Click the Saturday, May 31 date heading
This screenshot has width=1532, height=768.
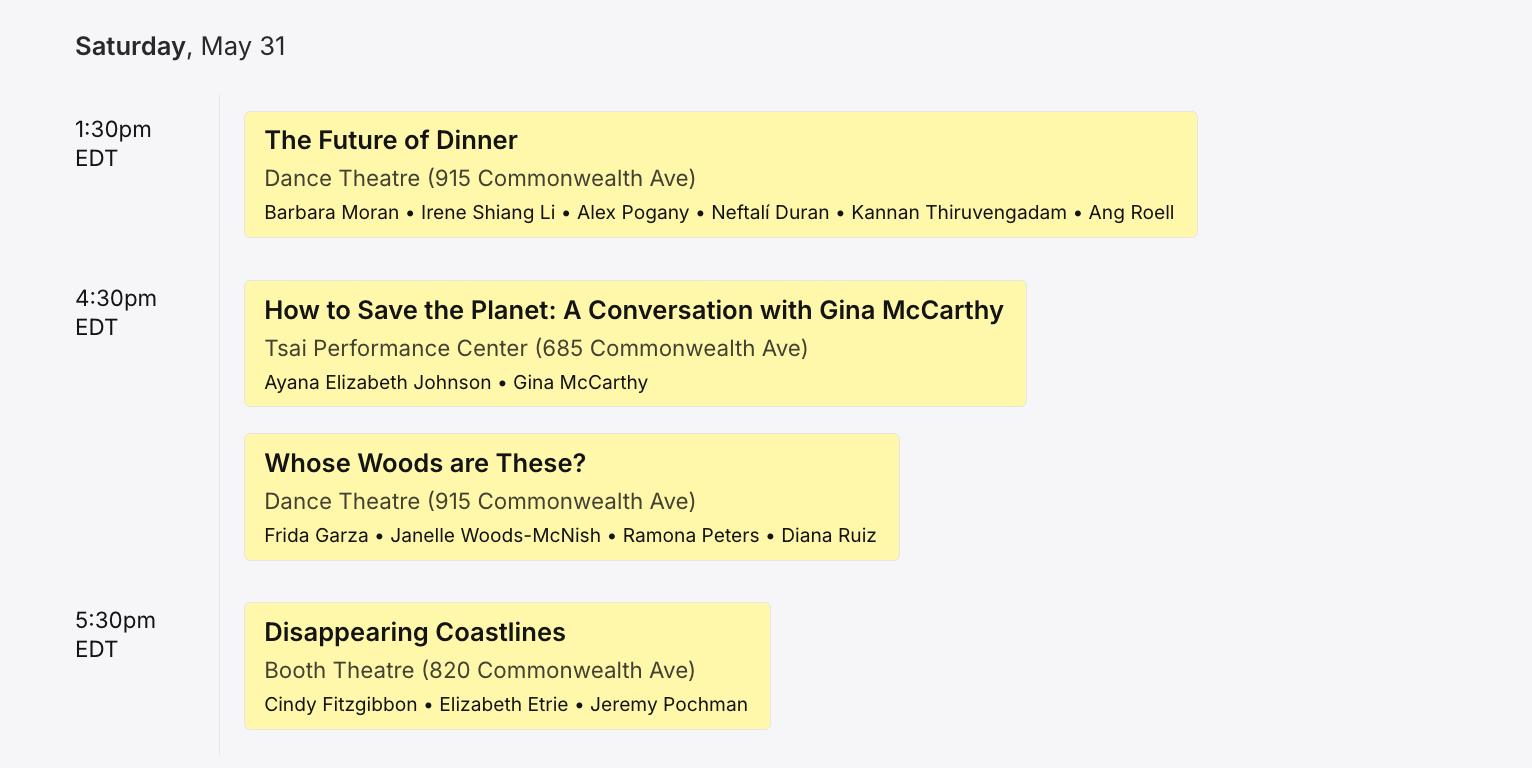tap(180, 46)
